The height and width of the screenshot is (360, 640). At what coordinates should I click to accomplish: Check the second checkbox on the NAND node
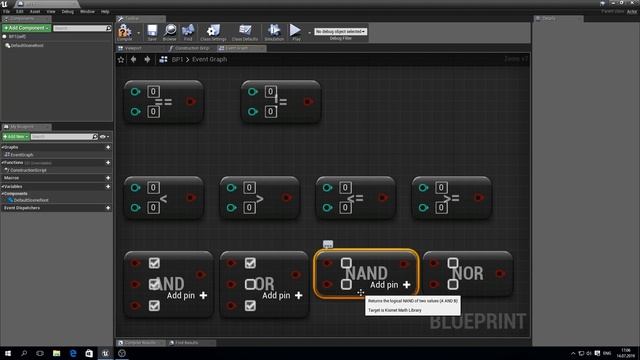346,284
